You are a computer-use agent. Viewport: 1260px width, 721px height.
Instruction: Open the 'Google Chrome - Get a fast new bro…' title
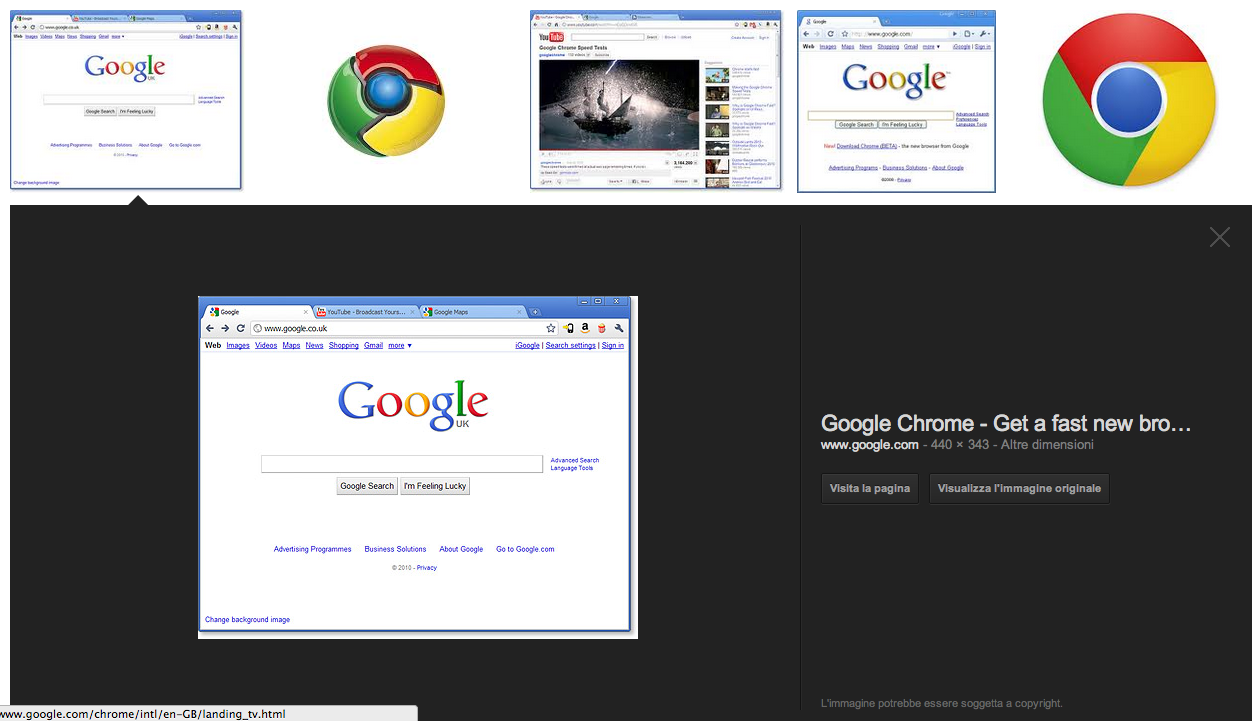point(1005,423)
